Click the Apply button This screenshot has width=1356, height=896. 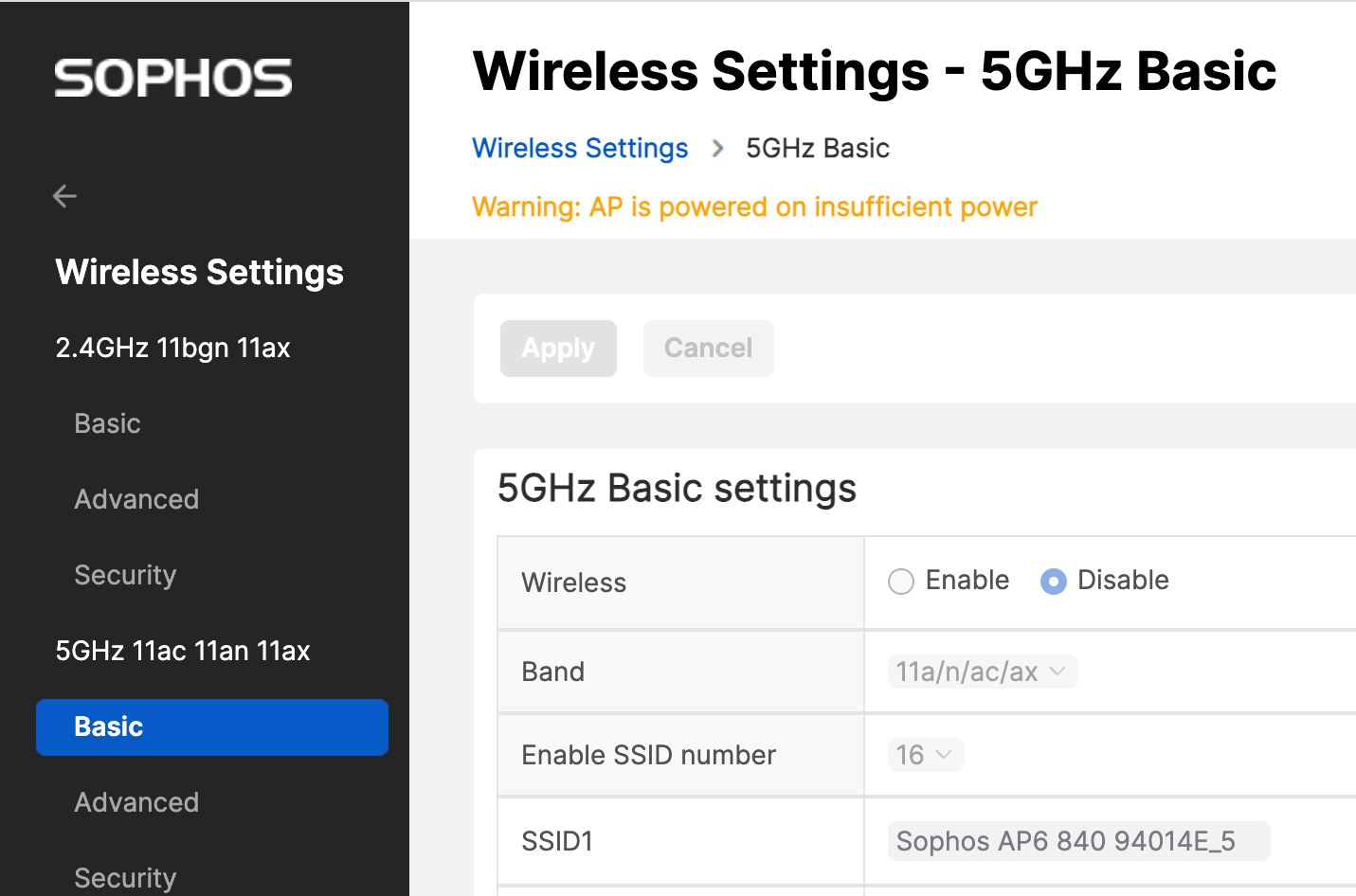(x=558, y=349)
